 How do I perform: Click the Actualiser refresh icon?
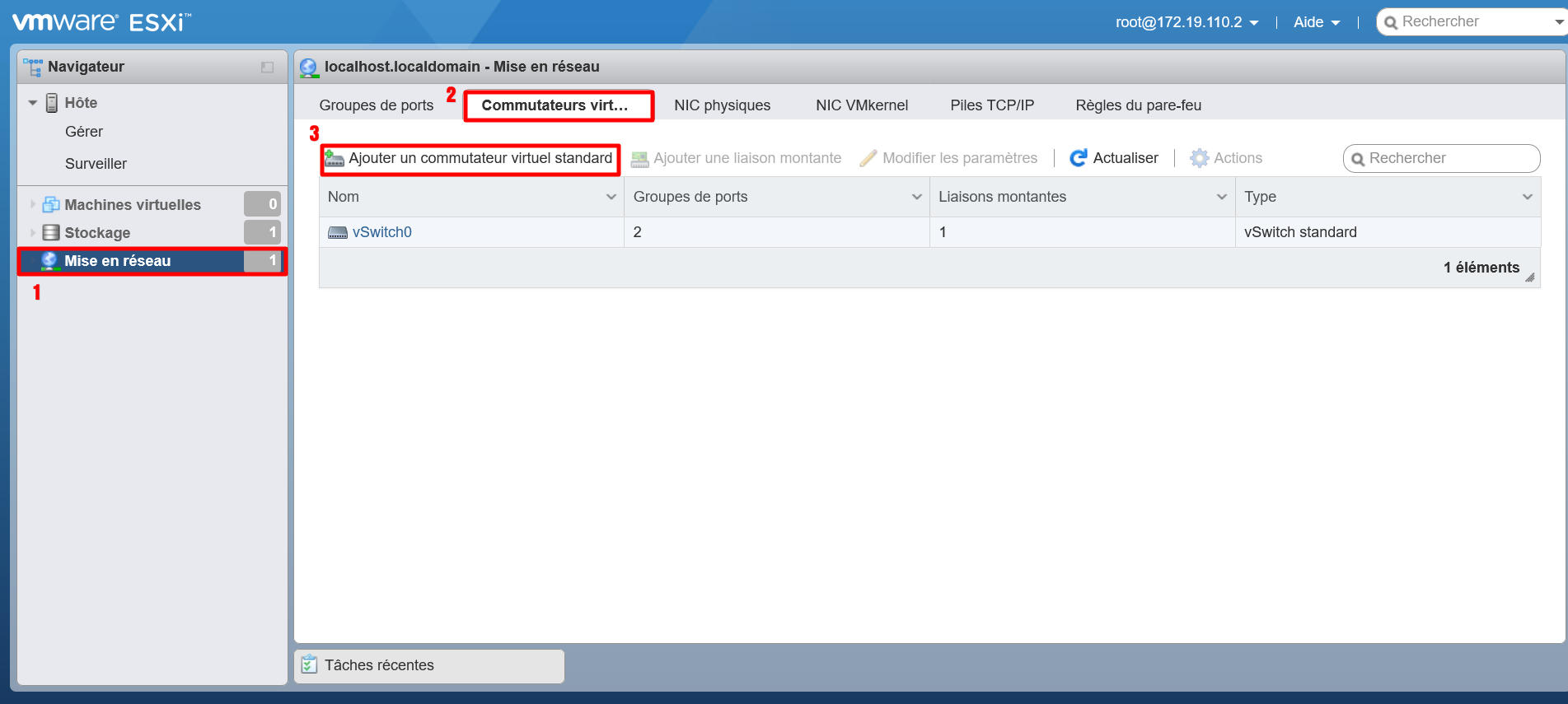pos(1078,158)
